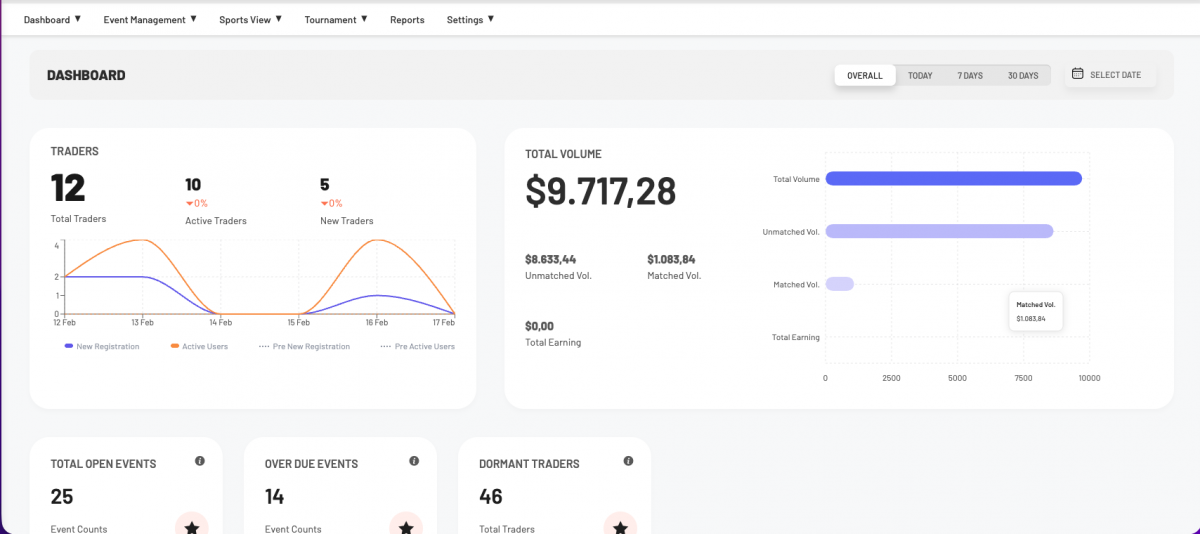Switch to the 7 Days tab

(969, 76)
